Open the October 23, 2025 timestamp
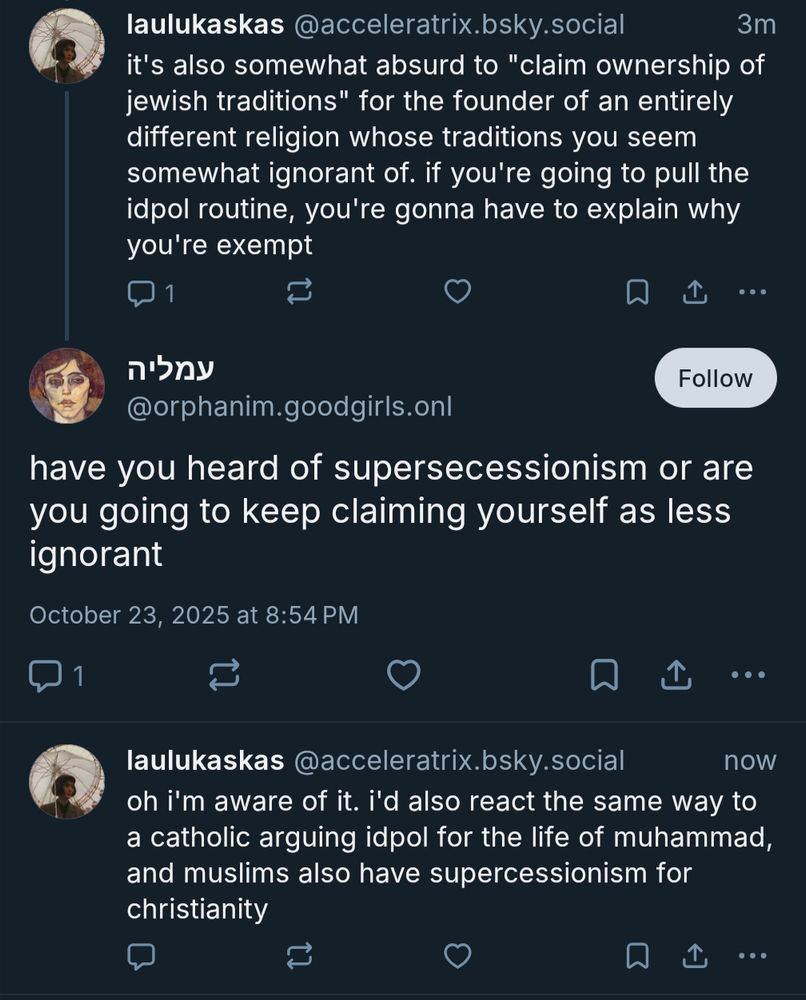 (193, 615)
